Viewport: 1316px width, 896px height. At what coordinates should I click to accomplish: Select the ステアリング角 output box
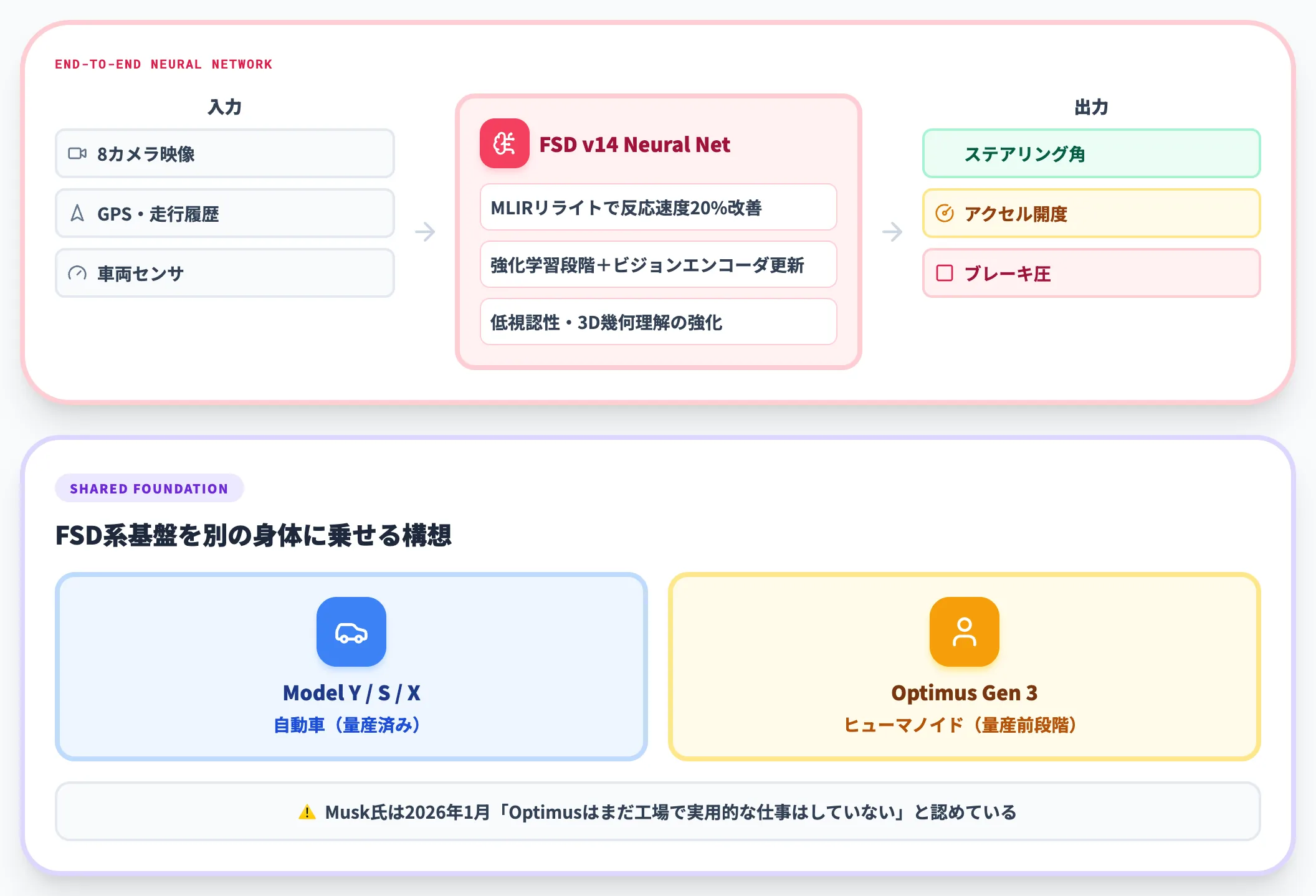(x=1092, y=153)
